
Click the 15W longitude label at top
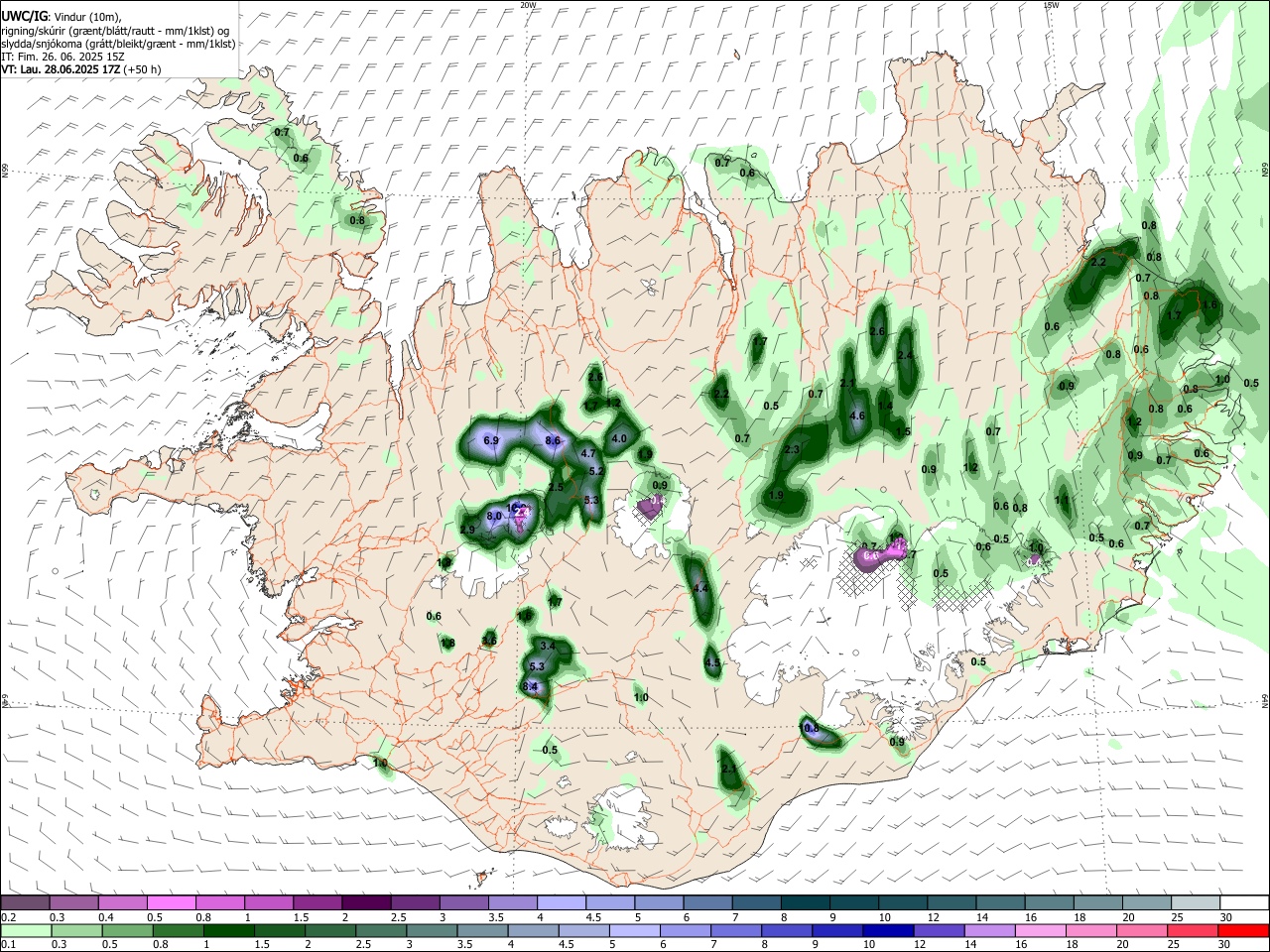(x=1051, y=5)
